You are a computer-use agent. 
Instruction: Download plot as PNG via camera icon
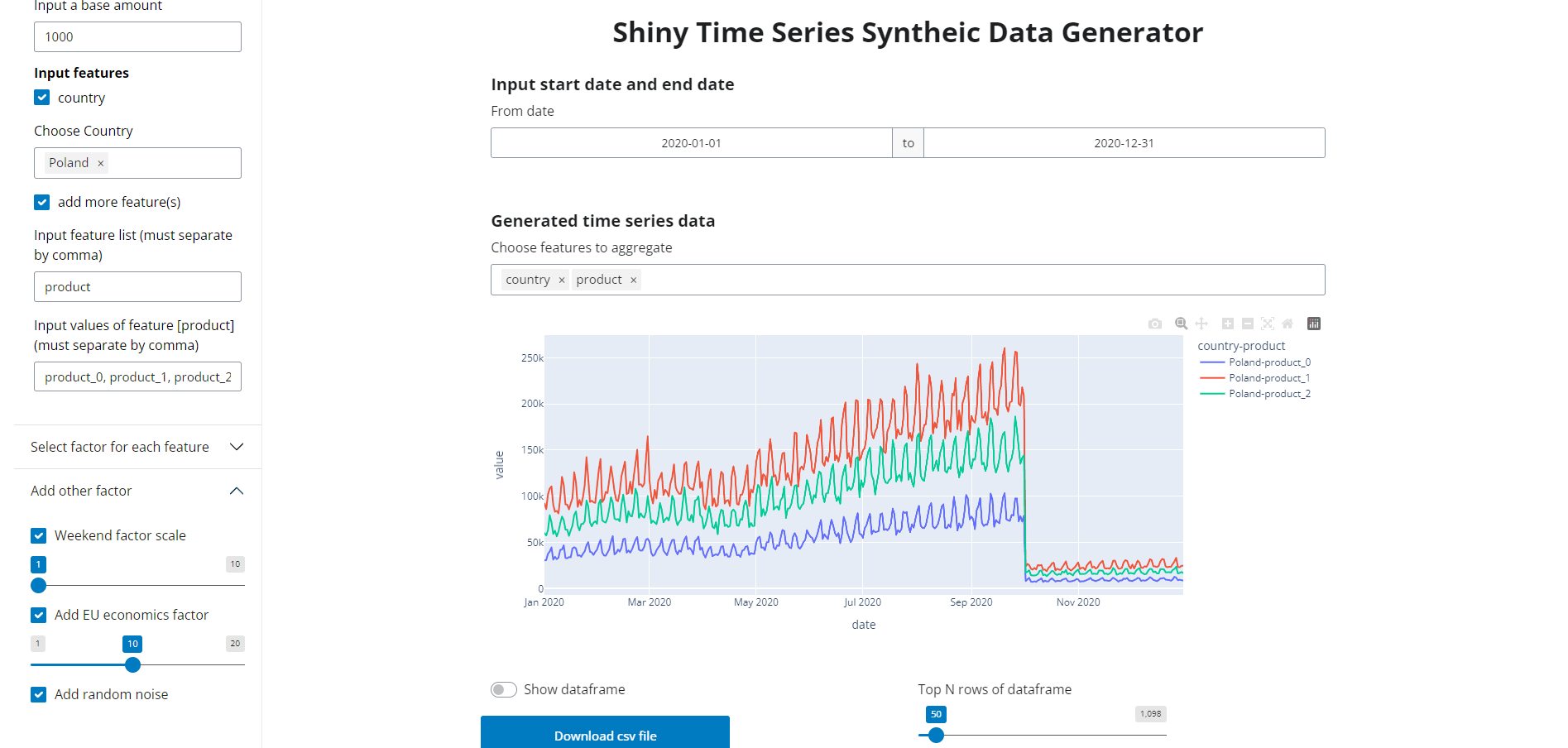tap(1155, 324)
